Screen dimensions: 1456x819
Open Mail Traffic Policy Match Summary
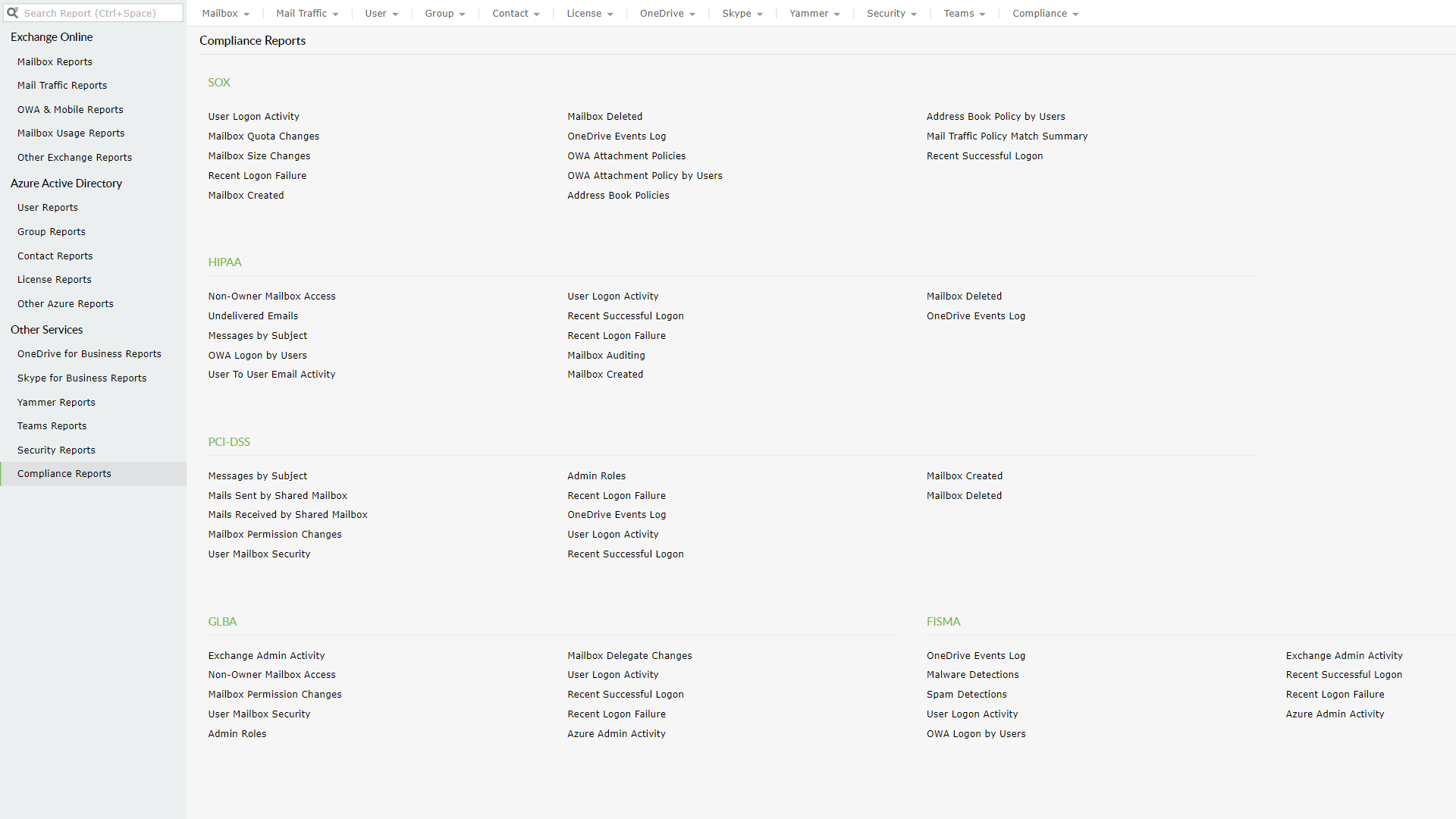[x=1006, y=136]
